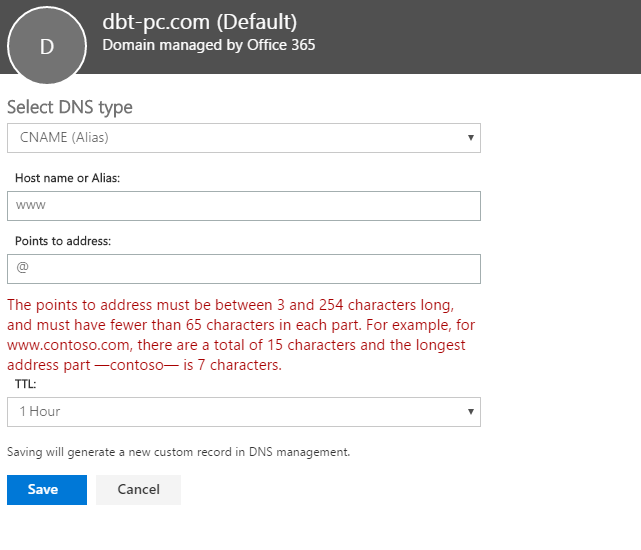Focus the Host name or Alias field
This screenshot has height=550, width=641.
pyautogui.click(x=243, y=206)
